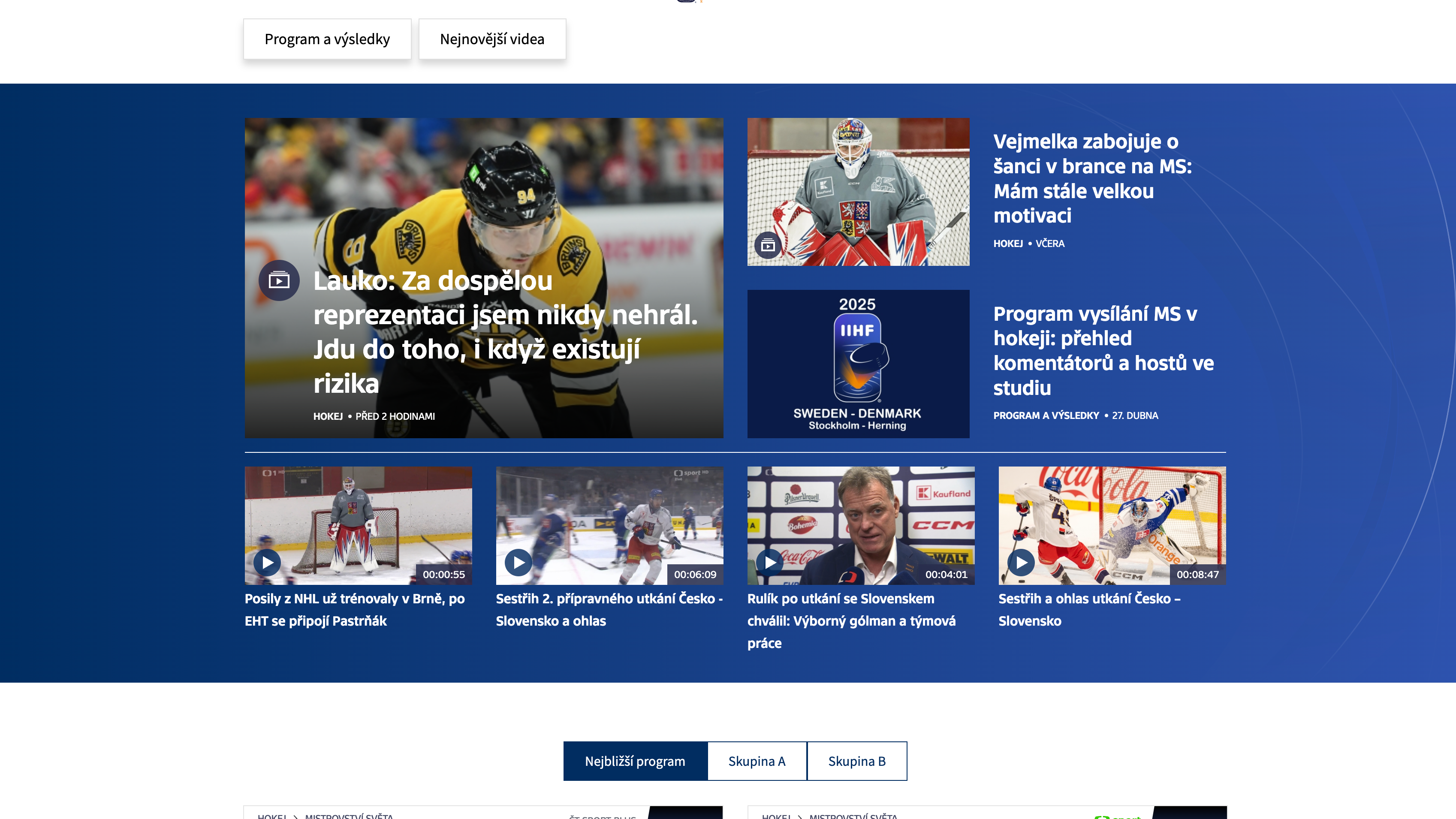1456x819 pixels.
Task: Open the Lauko reprezentaci headline article
Action: [505, 332]
